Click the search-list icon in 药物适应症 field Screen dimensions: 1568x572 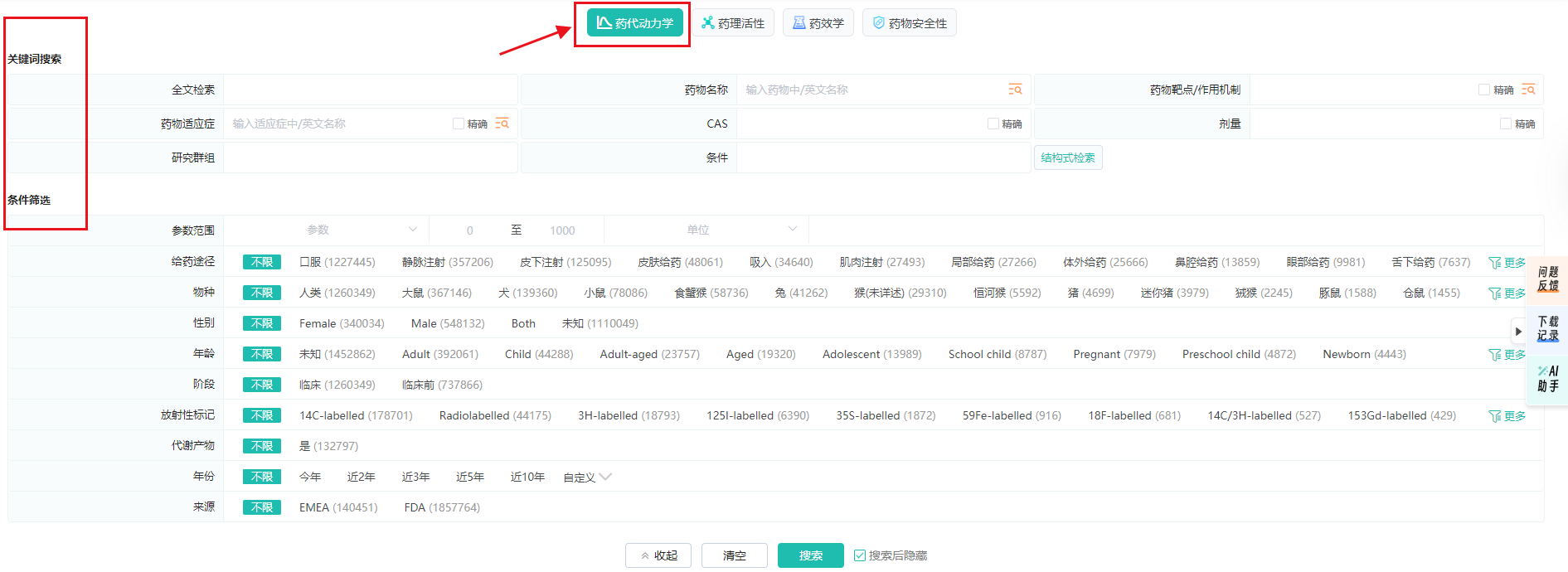tap(502, 124)
